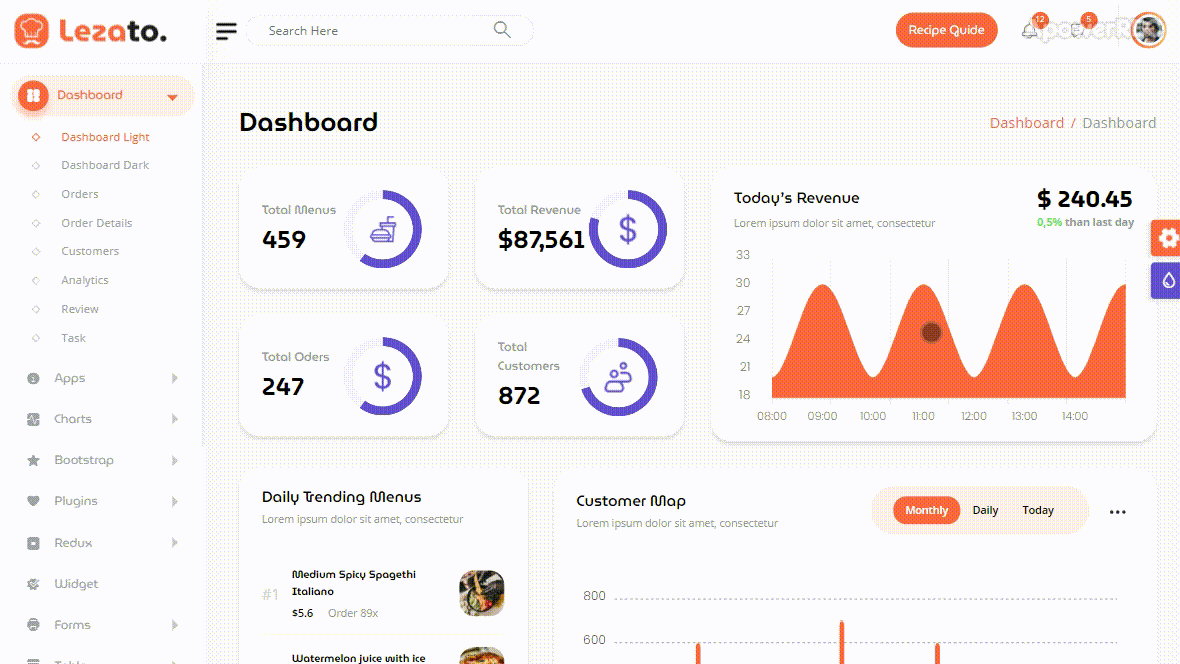Click the Recipe Guide button
The height and width of the screenshot is (664, 1180).
[946, 30]
